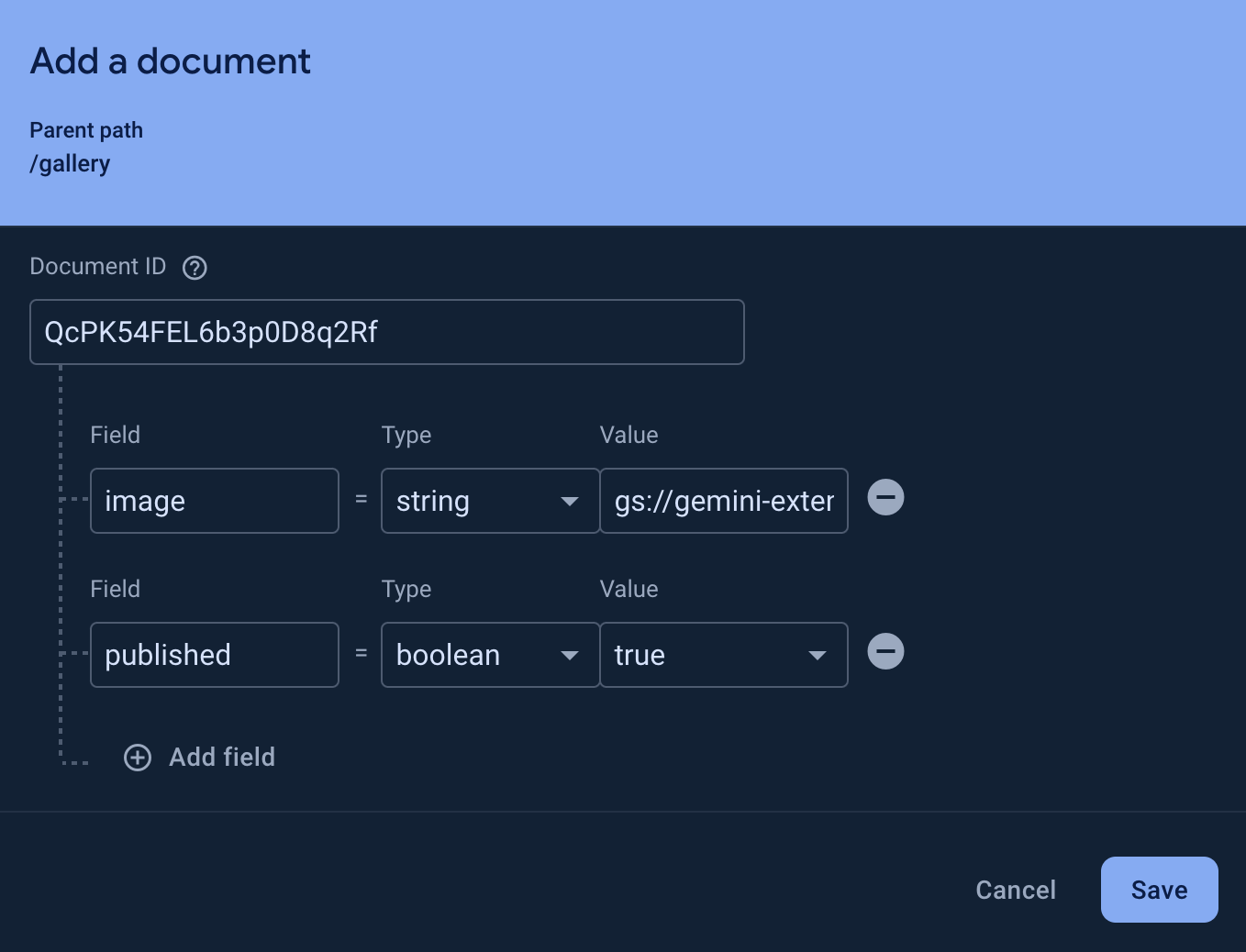
Task: Expand the boolean type selector
Action: tap(489, 655)
